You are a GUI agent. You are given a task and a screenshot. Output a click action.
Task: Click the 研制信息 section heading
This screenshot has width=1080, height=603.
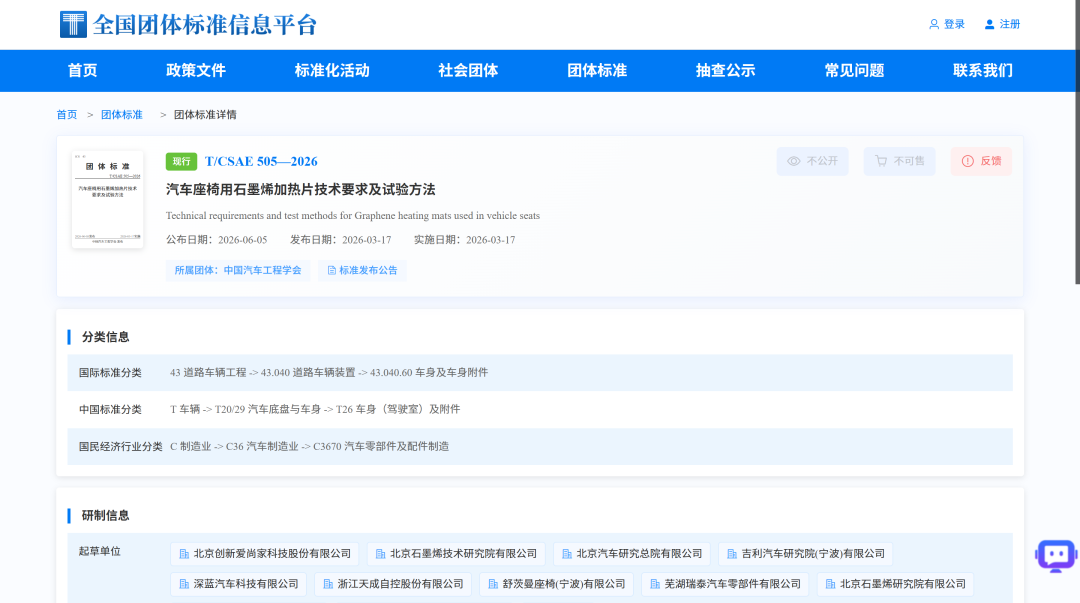(105, 515)
